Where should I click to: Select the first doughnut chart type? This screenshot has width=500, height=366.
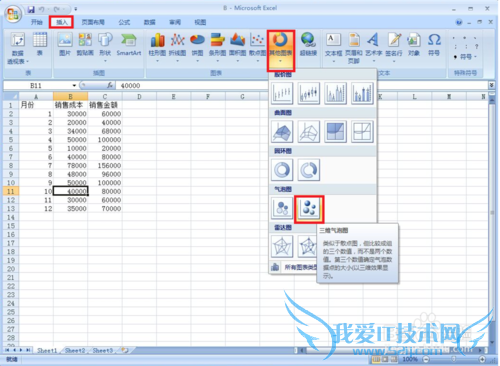pos(282,170)
